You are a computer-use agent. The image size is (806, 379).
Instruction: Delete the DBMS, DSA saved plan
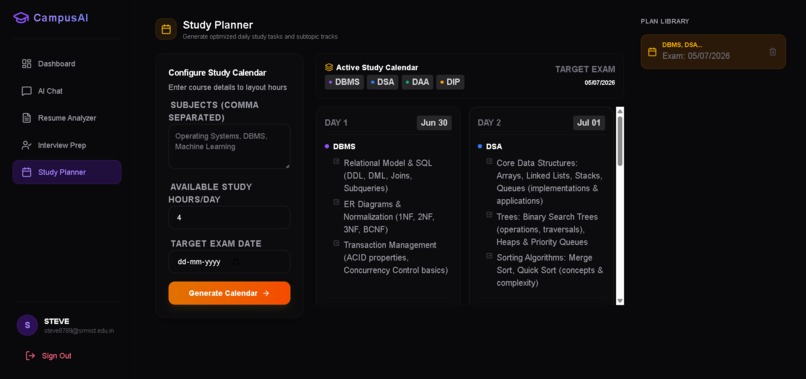tap(773, 52)
